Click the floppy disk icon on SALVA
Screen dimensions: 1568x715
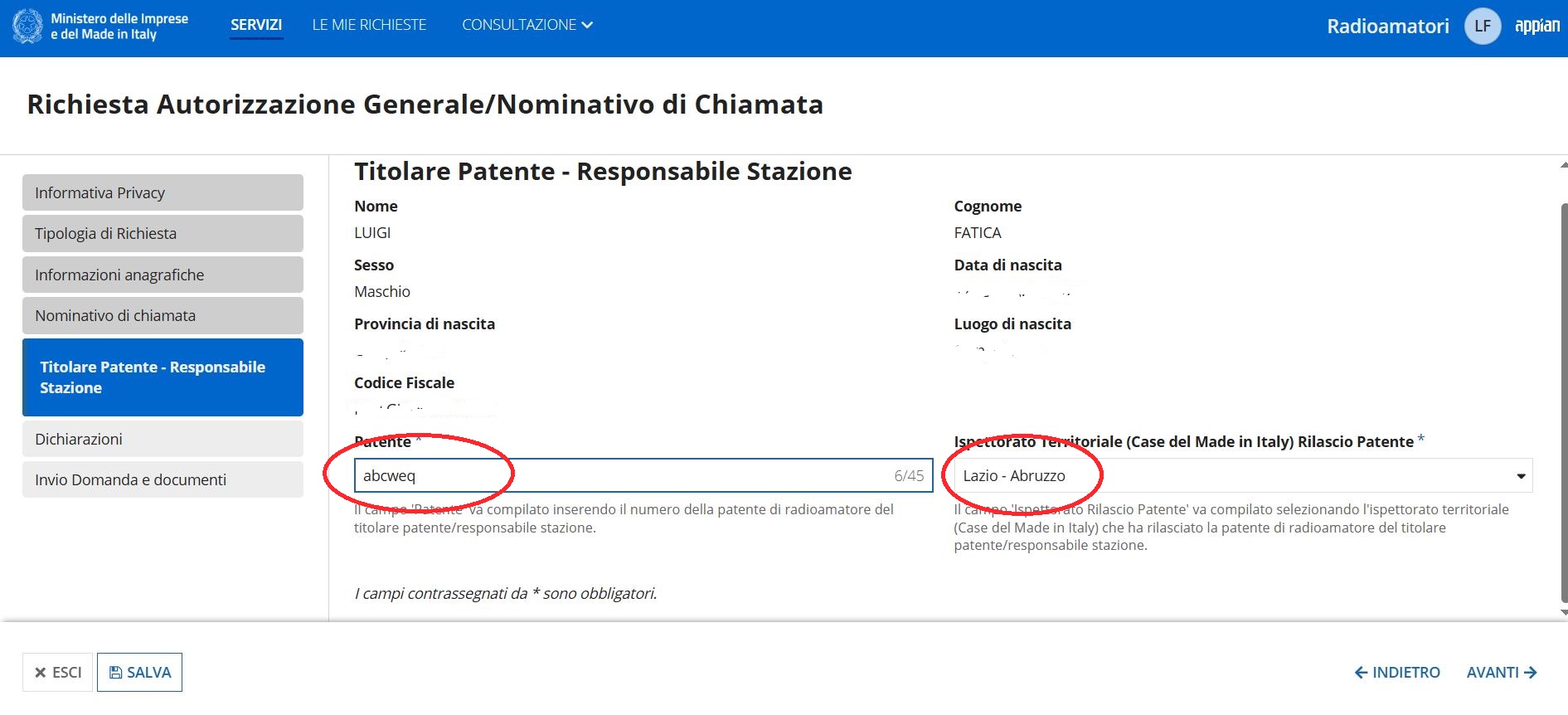point(116,673)
